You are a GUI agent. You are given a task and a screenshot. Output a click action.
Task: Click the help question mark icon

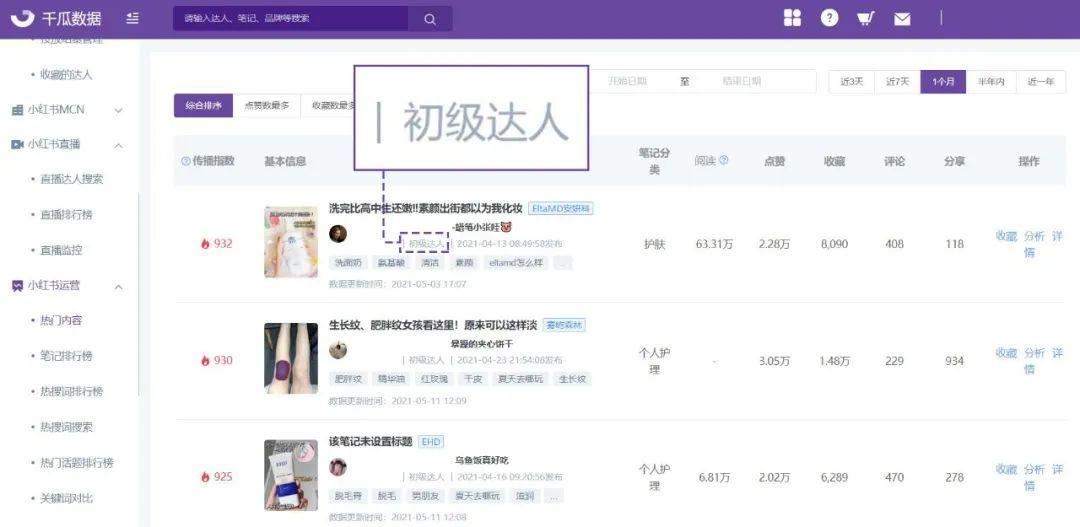829,18
